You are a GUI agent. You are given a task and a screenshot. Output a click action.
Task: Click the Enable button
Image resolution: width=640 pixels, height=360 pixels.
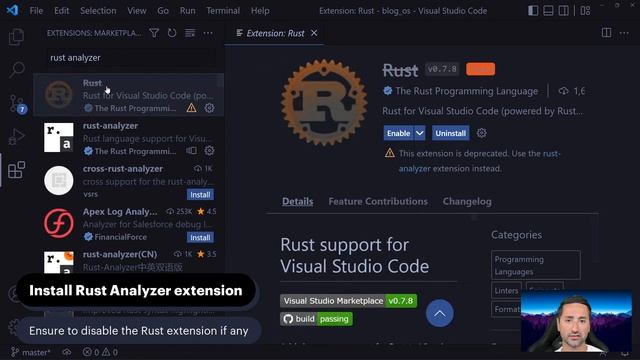pyautogui.click(x=398, y=133)
